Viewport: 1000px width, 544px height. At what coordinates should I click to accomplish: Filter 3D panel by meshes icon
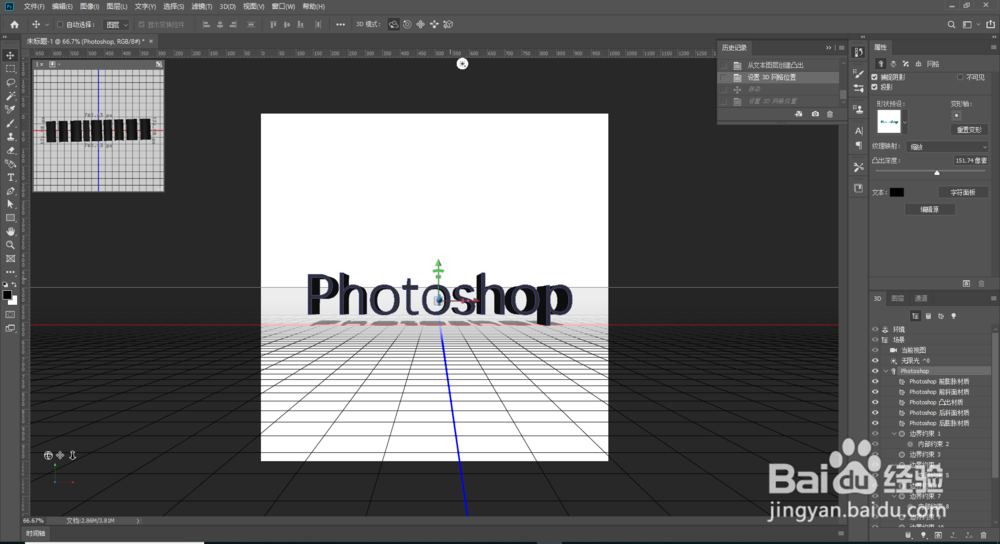tap(928, 316)
